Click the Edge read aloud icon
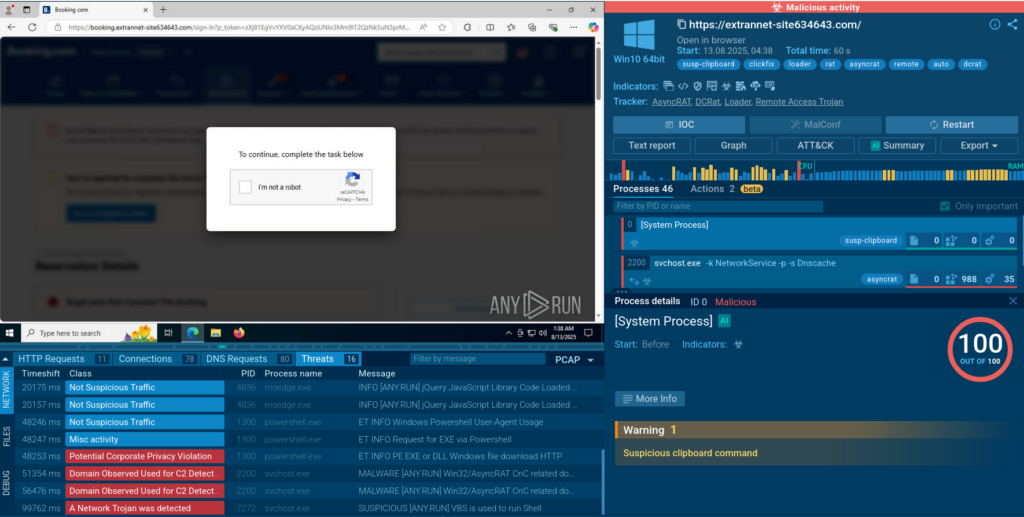1024x517 pixels. [x=424, y=27]
